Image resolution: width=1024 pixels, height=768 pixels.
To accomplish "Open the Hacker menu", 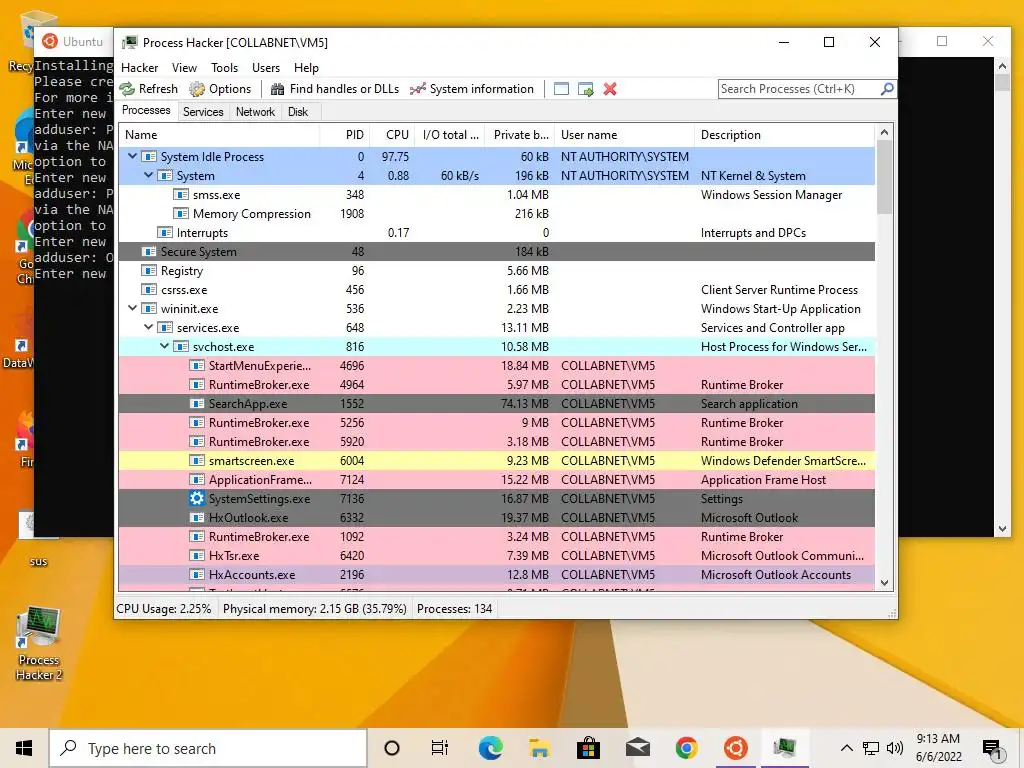I will coord(139,68).
